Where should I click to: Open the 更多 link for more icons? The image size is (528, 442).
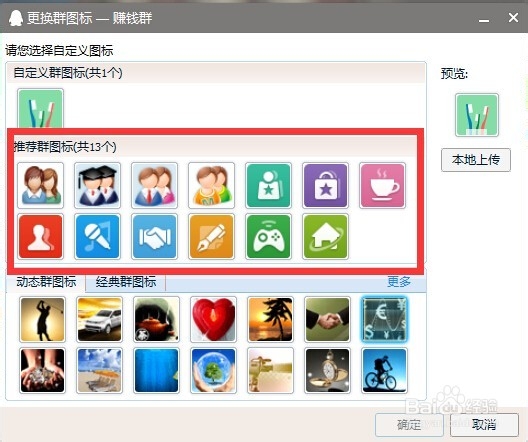tap(399, 282)
